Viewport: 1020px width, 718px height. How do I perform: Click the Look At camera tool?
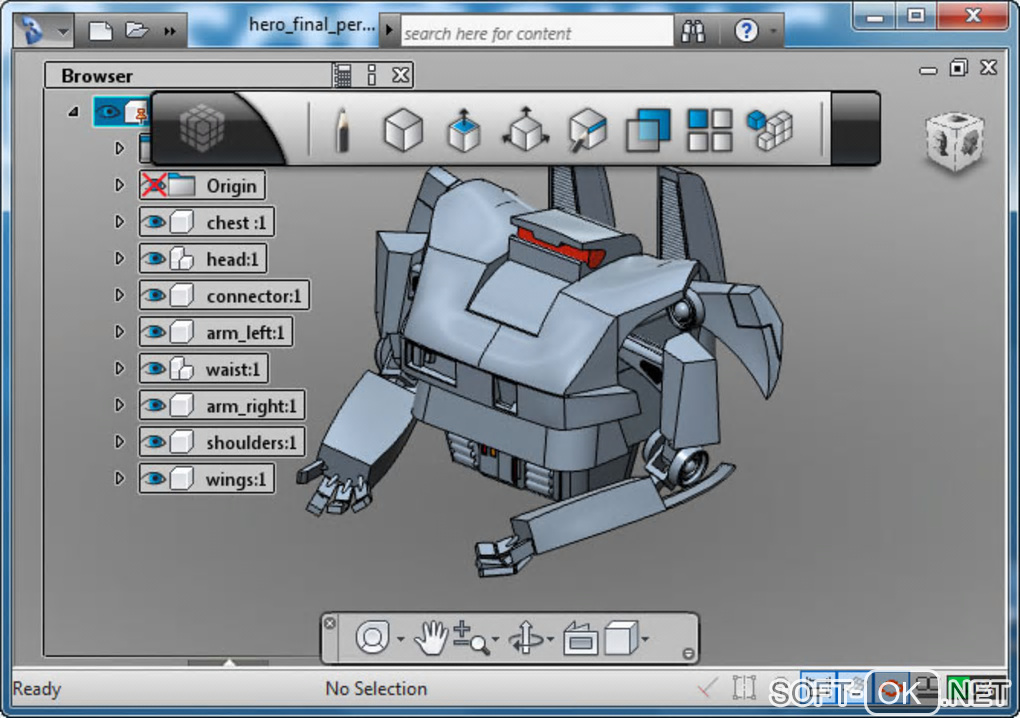580,638
